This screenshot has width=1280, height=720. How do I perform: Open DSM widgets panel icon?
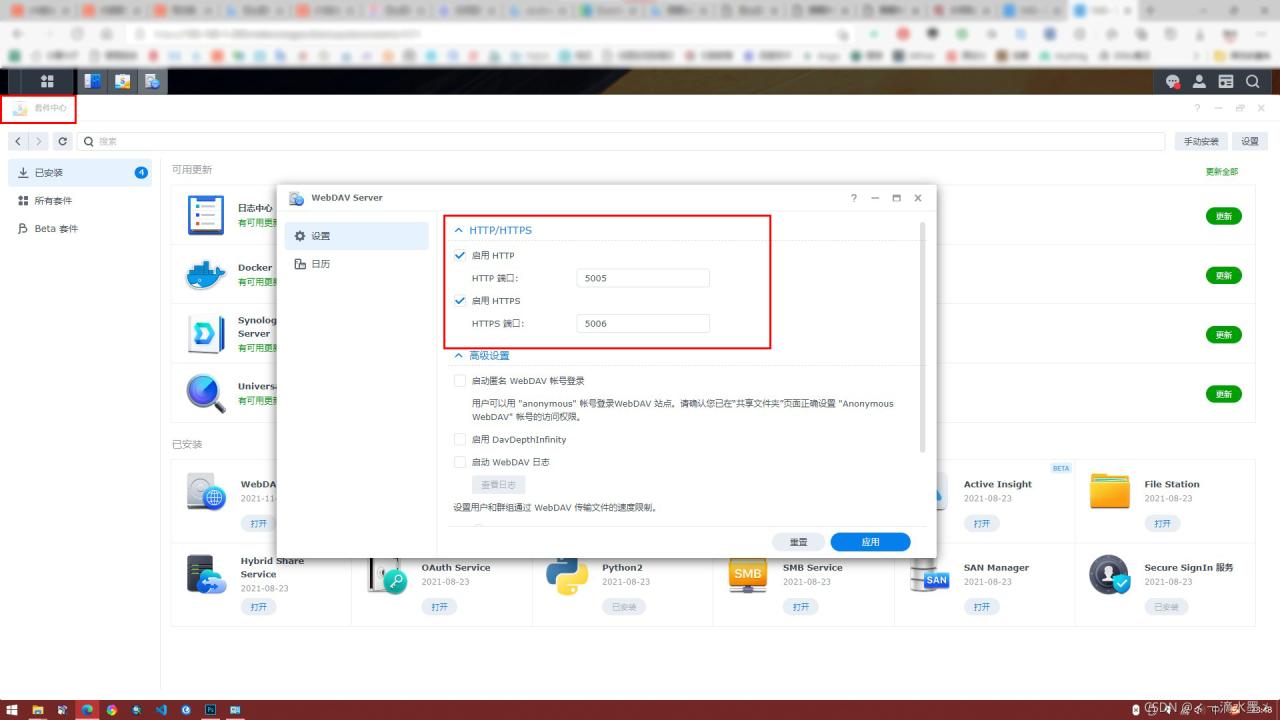pos(1225,81)
